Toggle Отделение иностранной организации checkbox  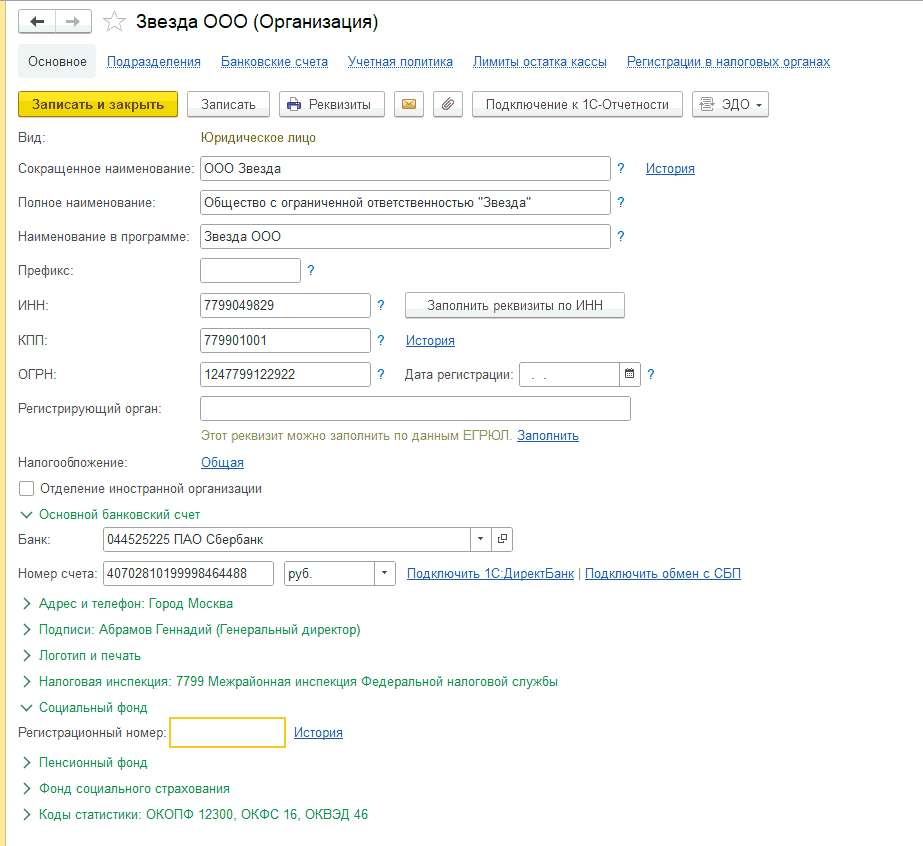pyautogui.click(x=27, y=489)
